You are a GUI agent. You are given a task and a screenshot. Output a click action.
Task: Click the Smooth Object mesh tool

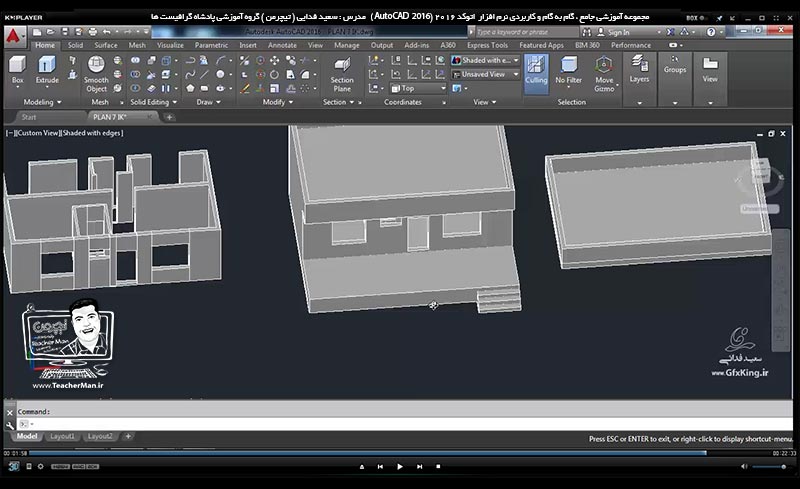[x=96, y=74]
